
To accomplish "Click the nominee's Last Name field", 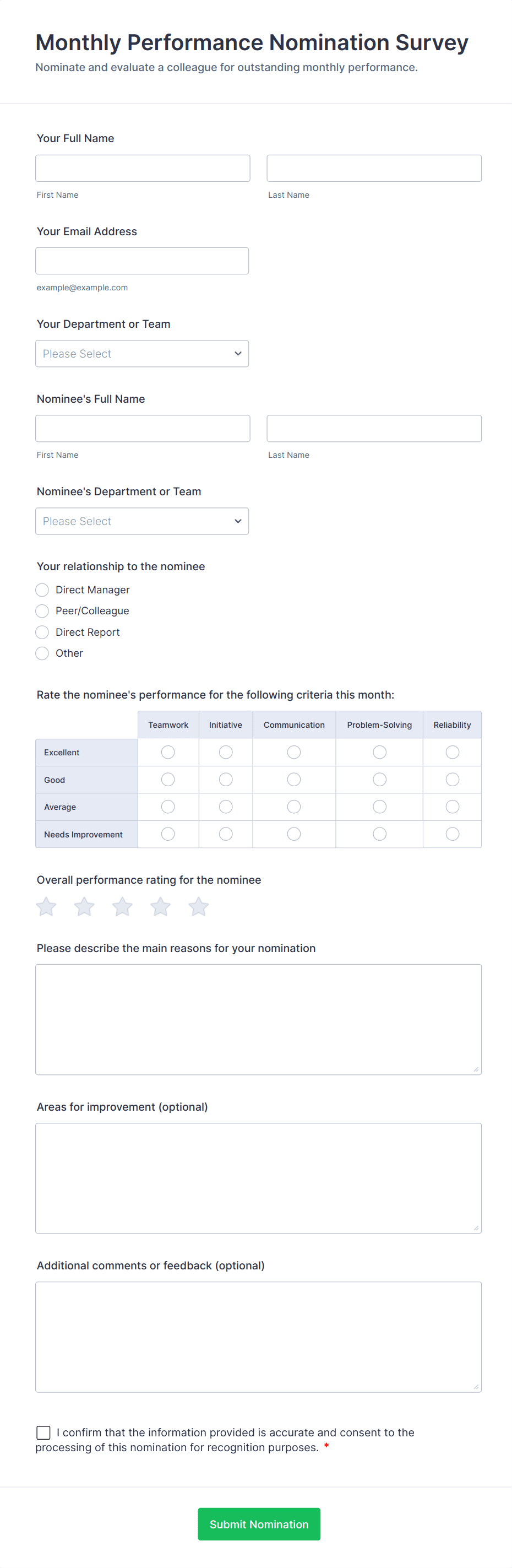I will (x=374, y=429).
